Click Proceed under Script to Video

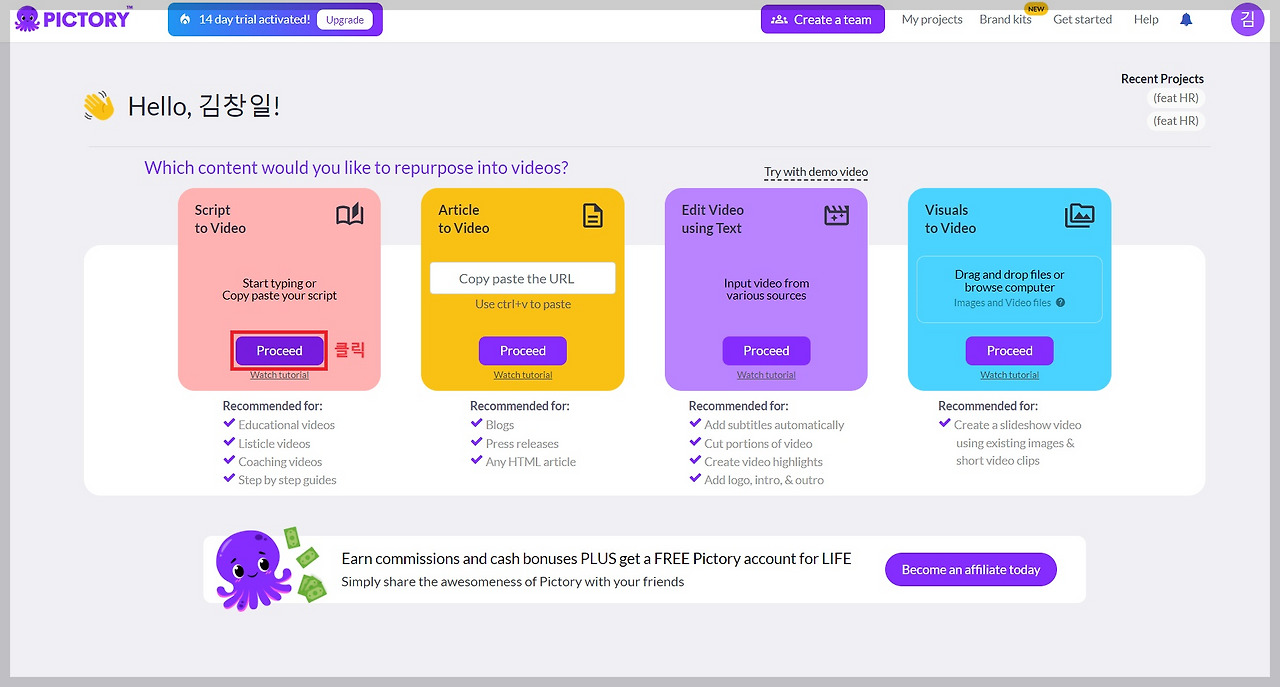click(x=279, y=351)
